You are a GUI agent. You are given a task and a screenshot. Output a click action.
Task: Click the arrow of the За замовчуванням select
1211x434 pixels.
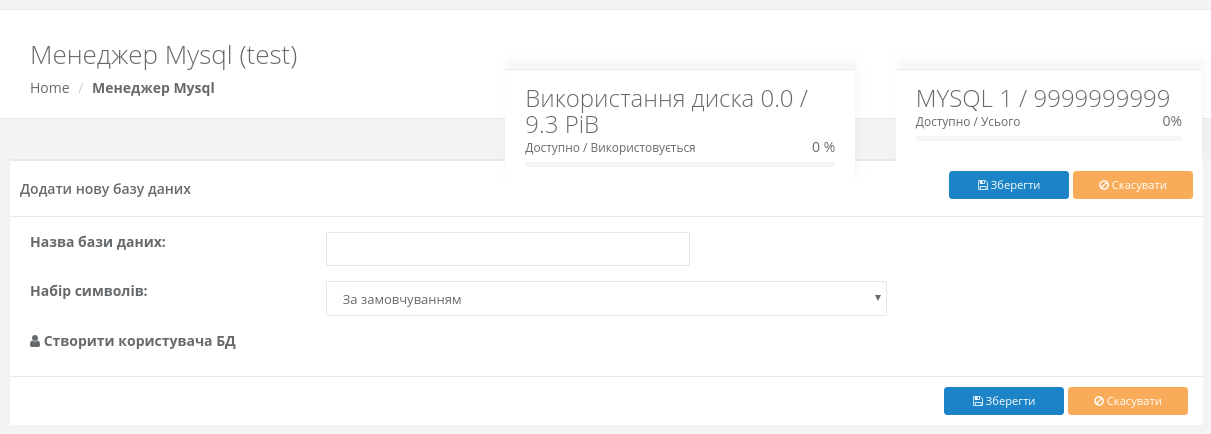(877, 298)
